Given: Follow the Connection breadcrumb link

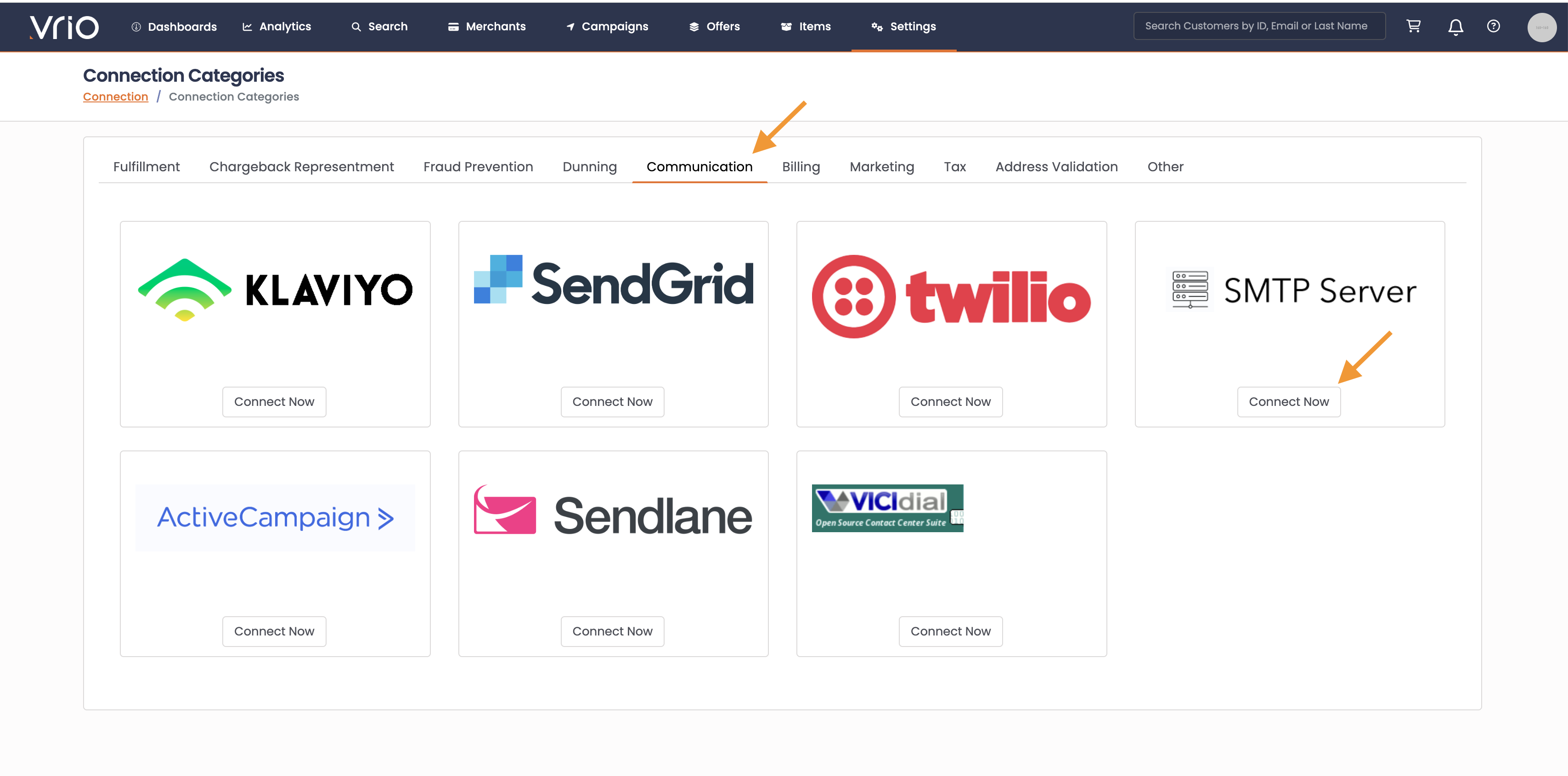Looking at the screenshot, I should click(x=116, y=97).
